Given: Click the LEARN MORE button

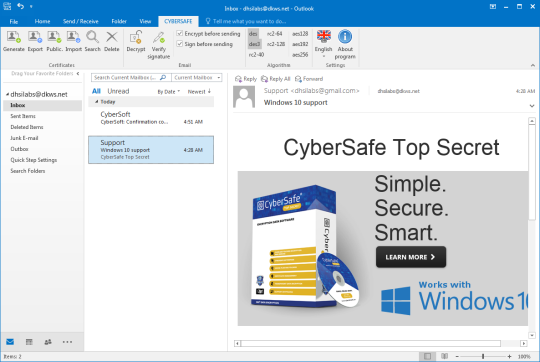Looking at the screenshot, I should click(411, 257).
